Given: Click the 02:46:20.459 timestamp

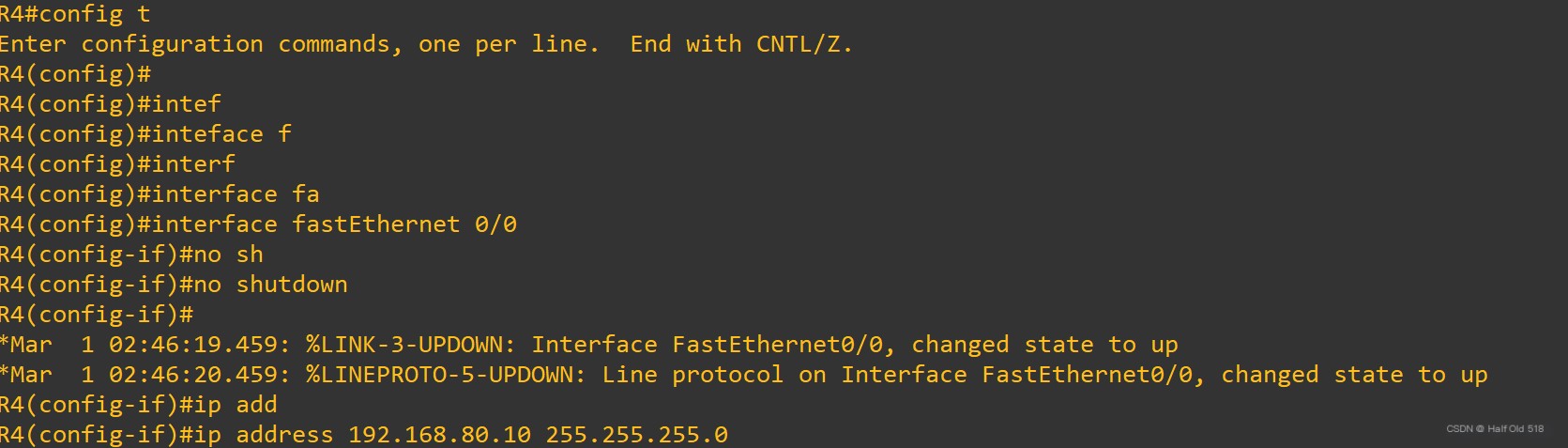Looking at the screenshot, I should (194, 375).
